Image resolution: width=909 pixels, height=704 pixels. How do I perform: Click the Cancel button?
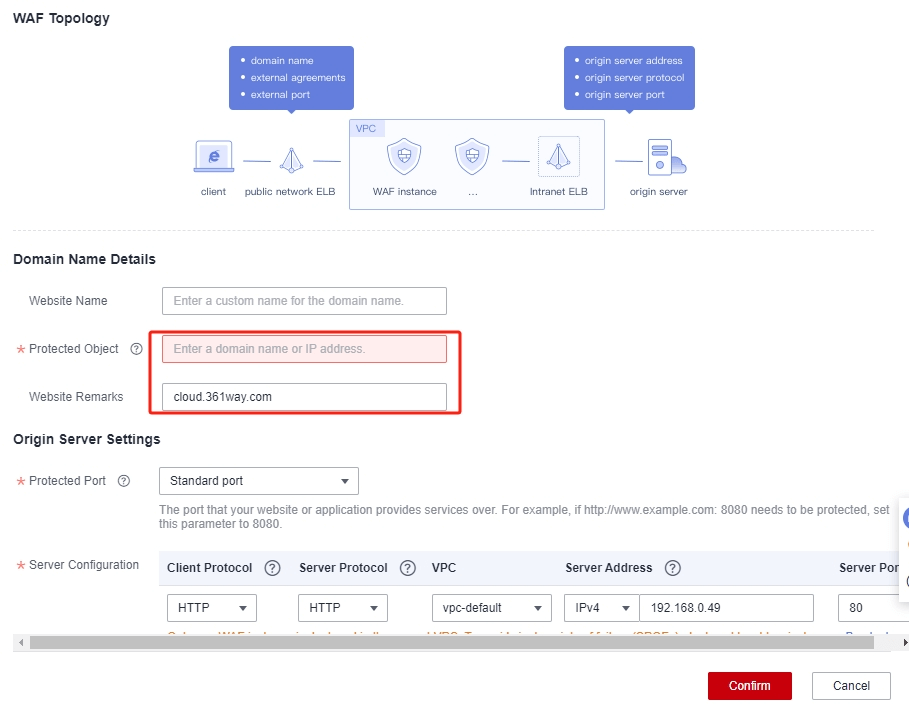(x=850, y=686)
